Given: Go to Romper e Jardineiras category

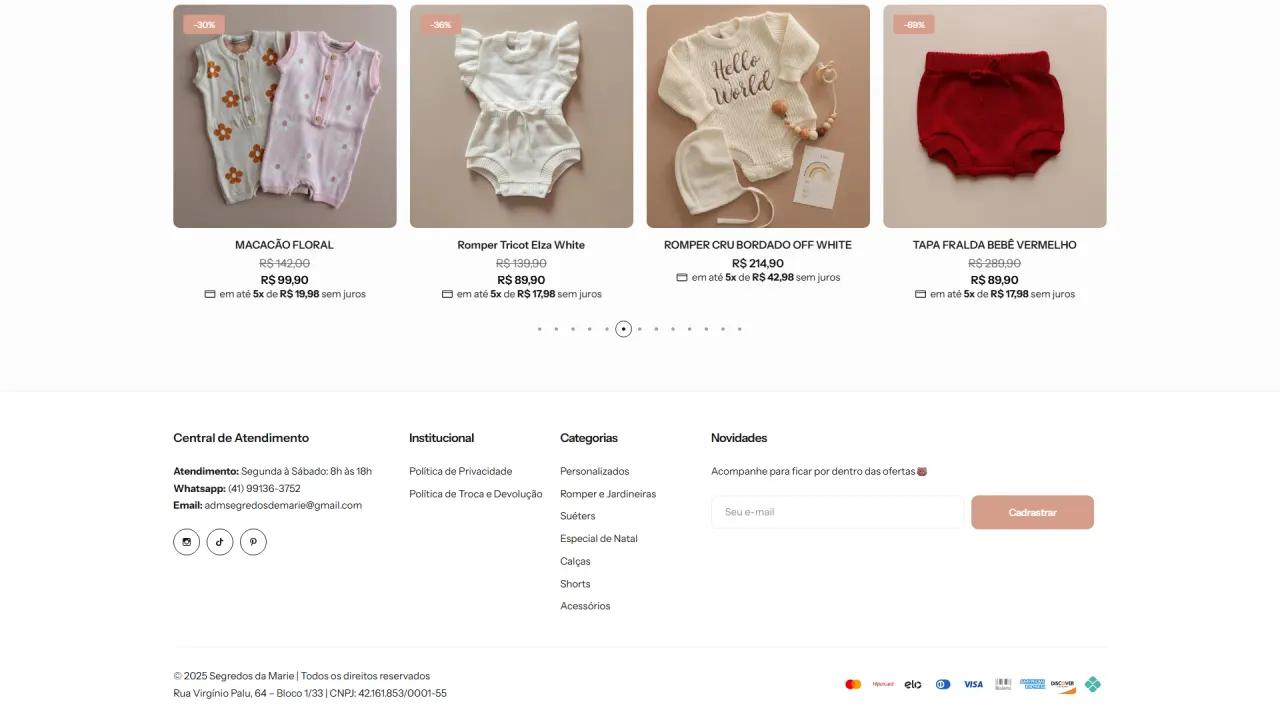Looking at the screenshot, I should coord(608,494).
